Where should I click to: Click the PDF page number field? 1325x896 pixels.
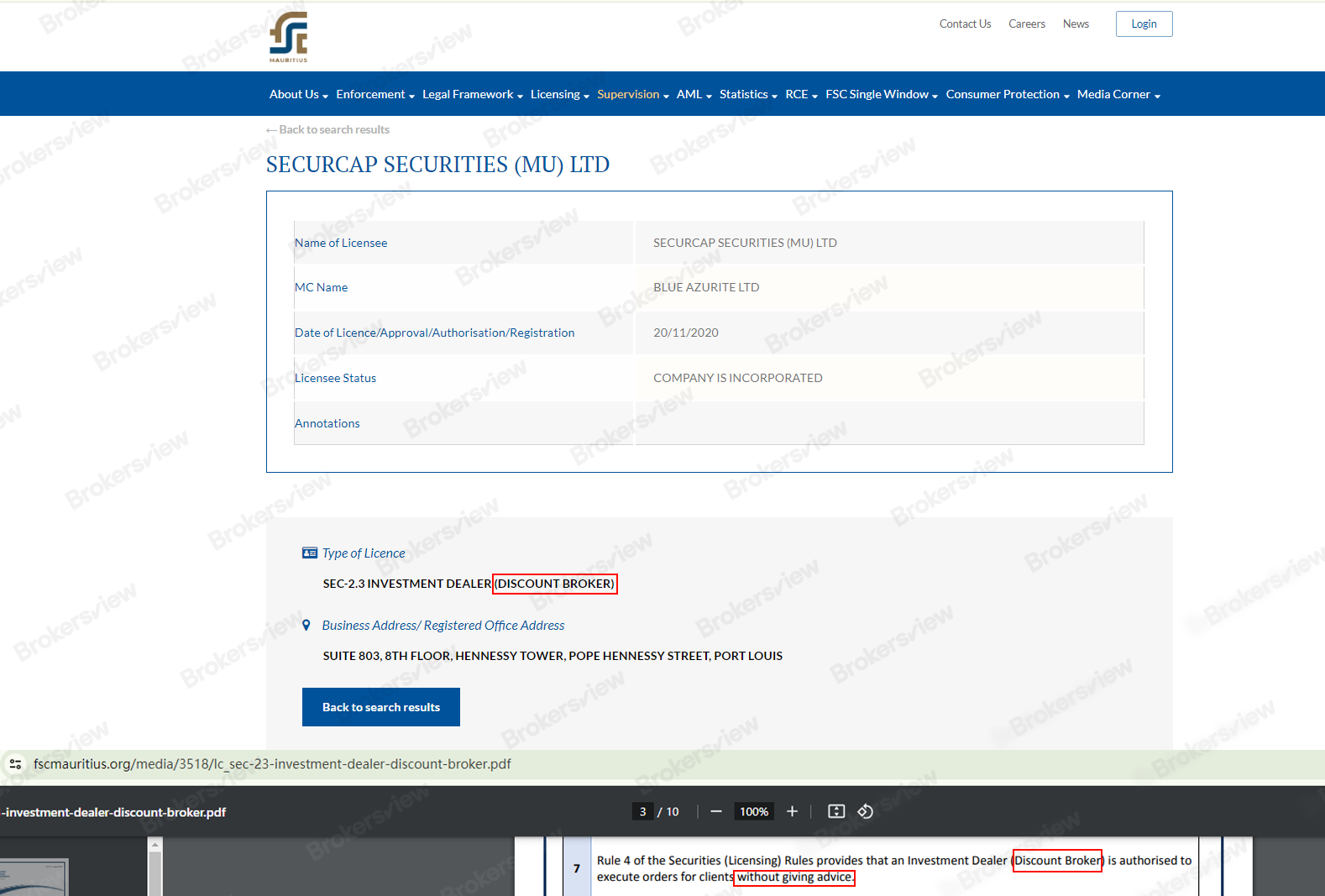tap(642, 811)
